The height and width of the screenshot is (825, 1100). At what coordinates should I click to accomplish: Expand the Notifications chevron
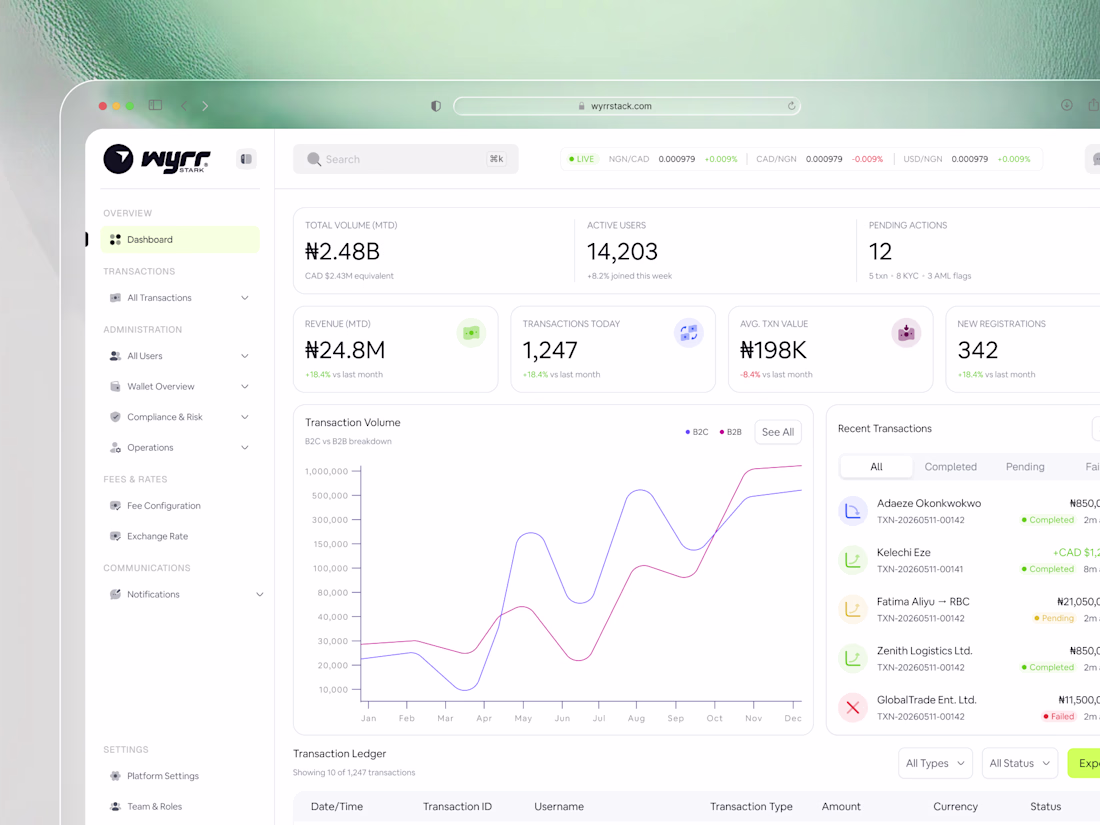point(260,594)
